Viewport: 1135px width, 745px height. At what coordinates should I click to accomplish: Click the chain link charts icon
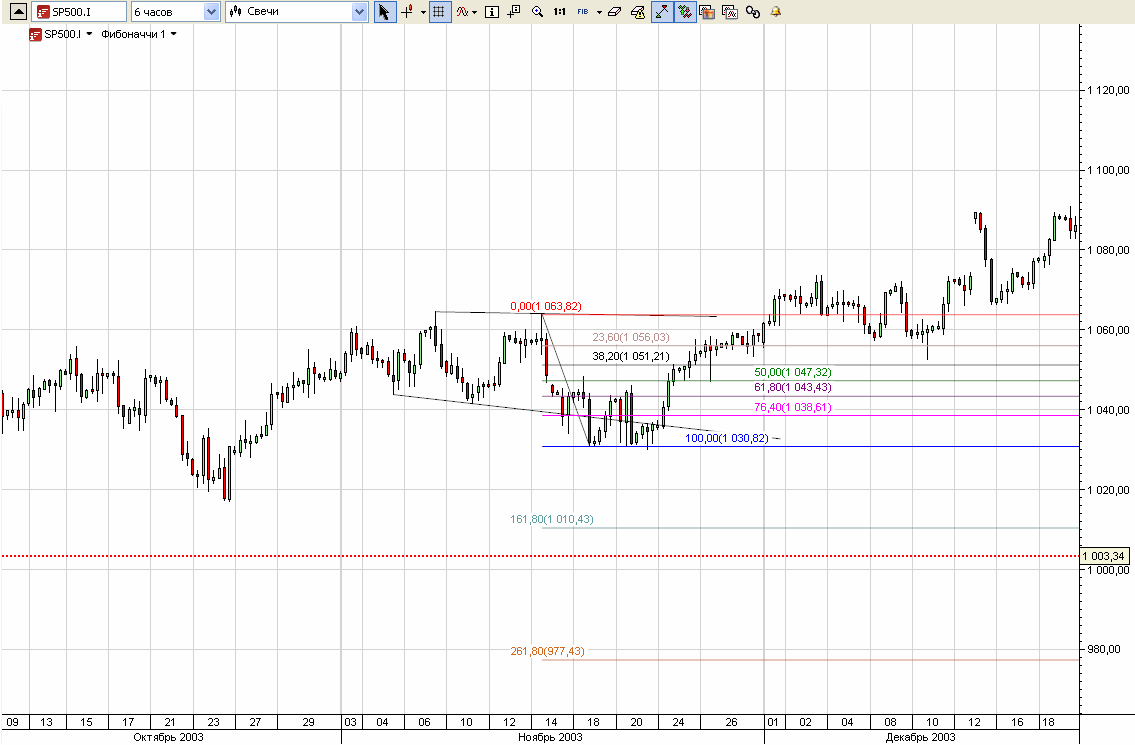tap(753, 12)
